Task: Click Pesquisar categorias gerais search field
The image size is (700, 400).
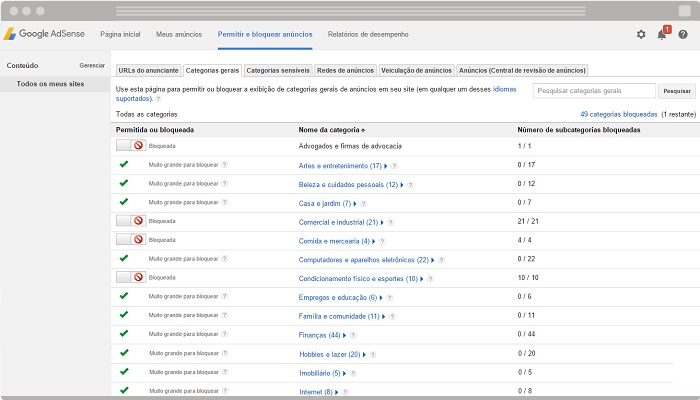Action: coord(594,91)
